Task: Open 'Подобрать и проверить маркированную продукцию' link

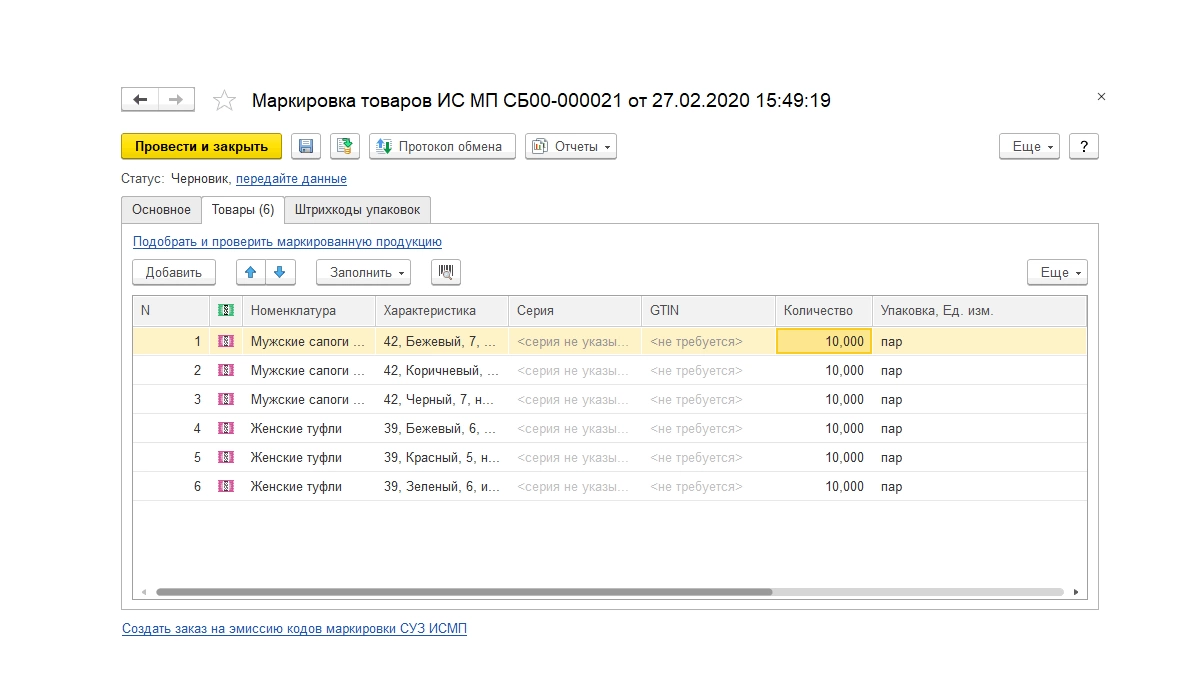Action: pos(287,241)
